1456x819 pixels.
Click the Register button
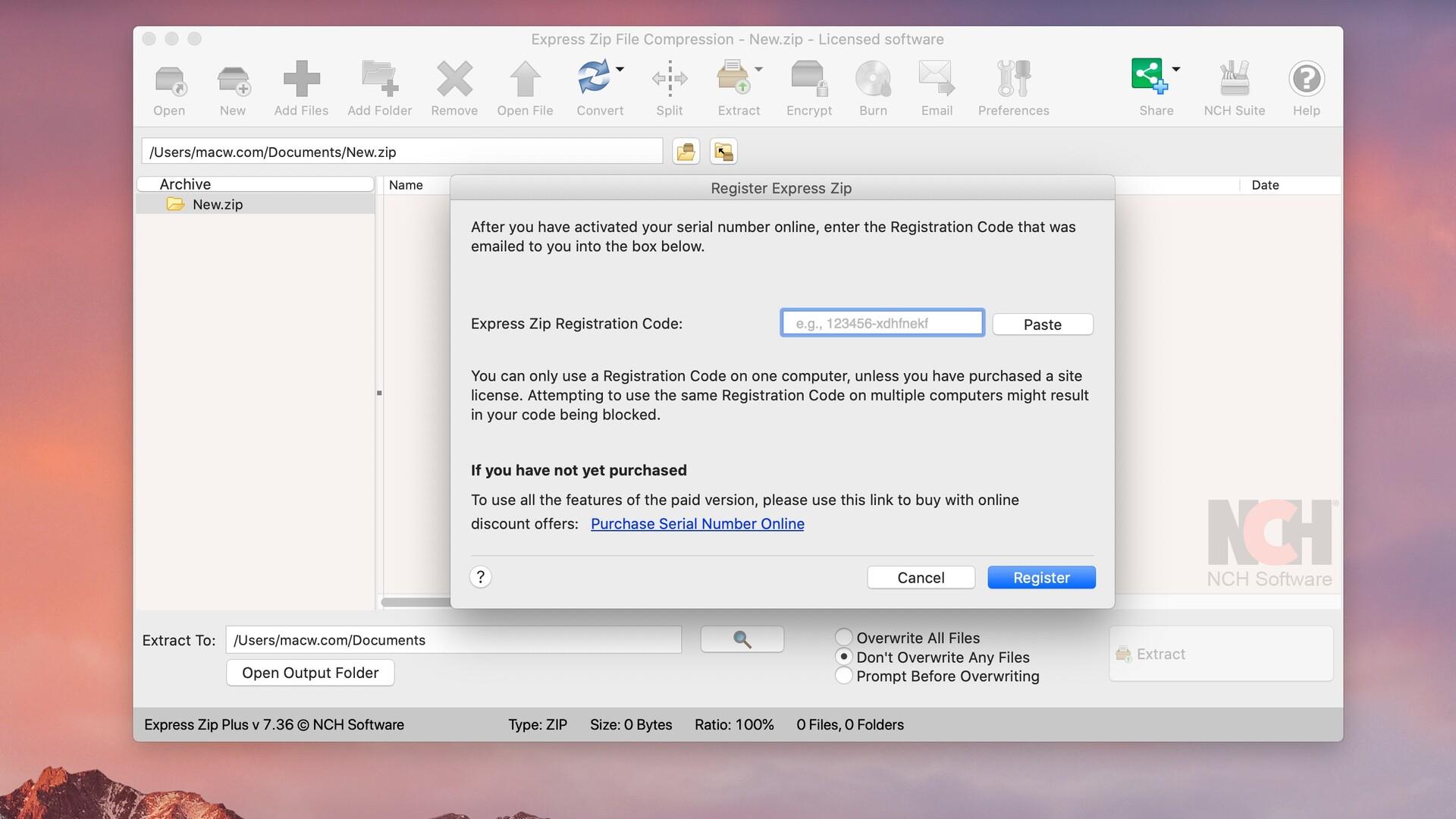1041,577
